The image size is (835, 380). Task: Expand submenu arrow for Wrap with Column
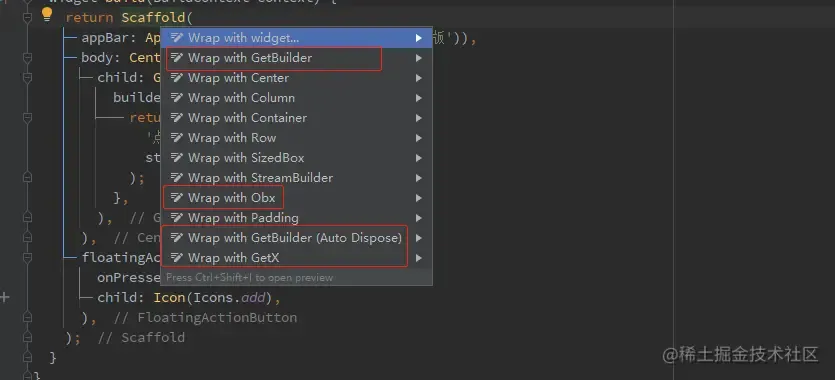point(419,98)
